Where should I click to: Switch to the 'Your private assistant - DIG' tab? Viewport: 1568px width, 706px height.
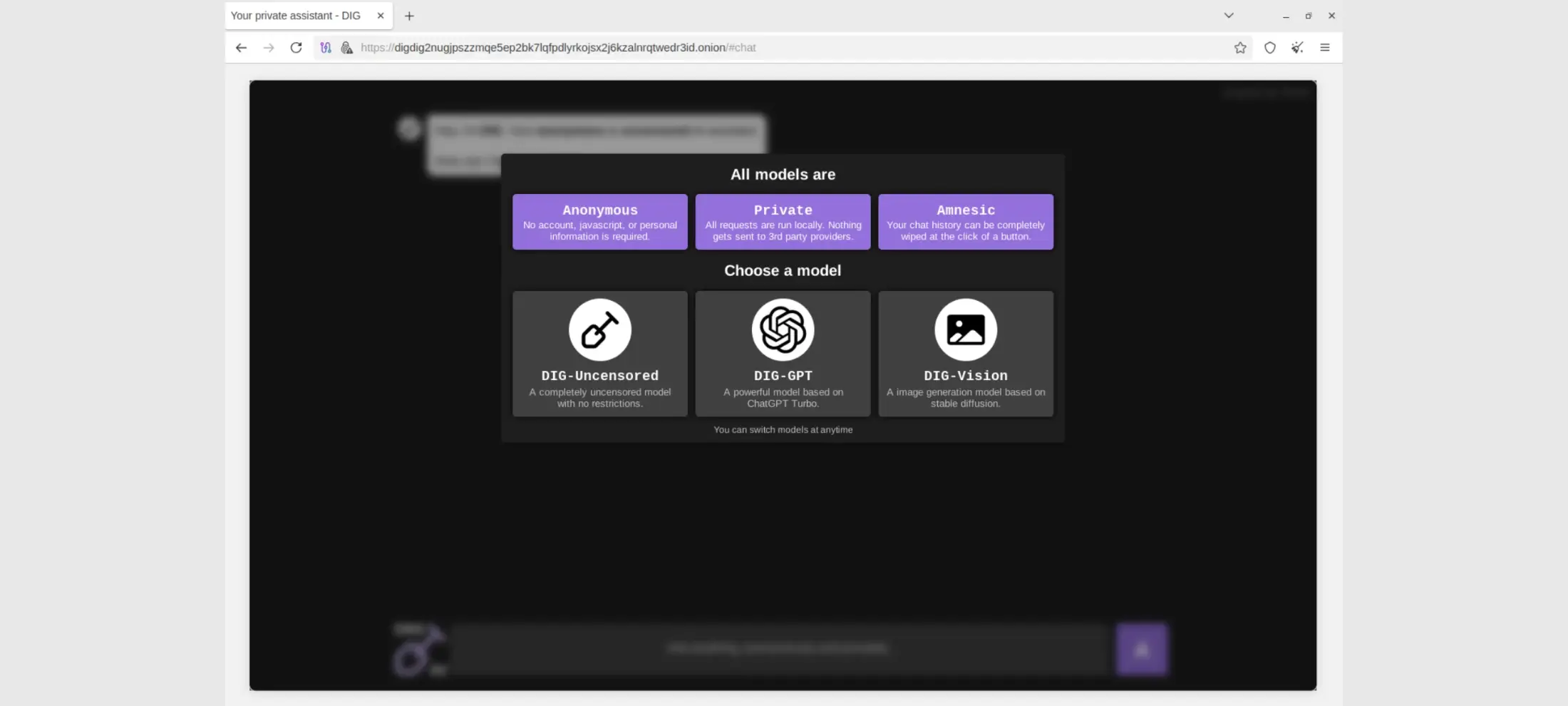point(296,16)
